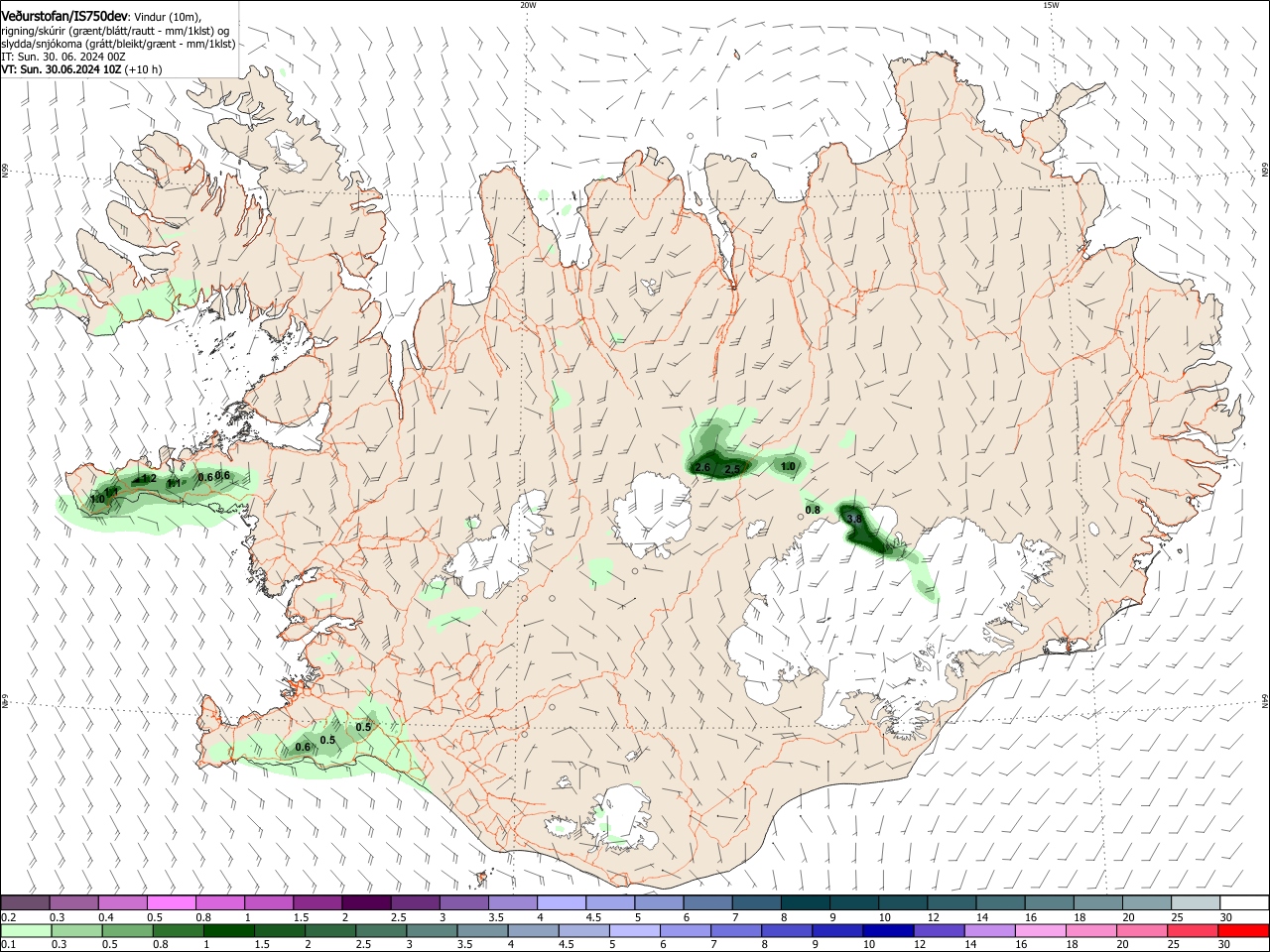Pick the upper legend swatch labeled 0.2
The height and width of the screenshot is (952, 1270).
25,902
